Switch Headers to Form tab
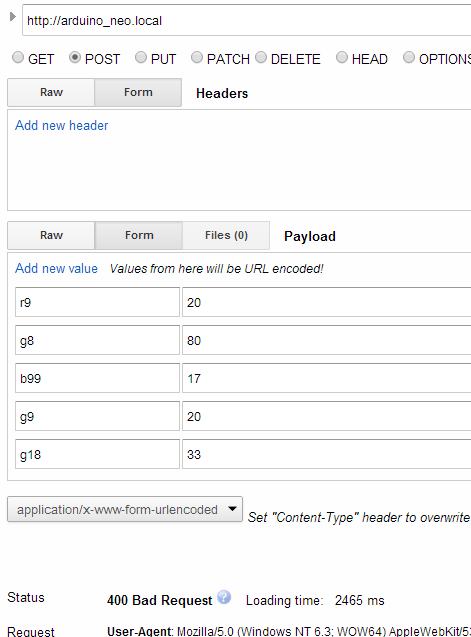The image size is (471, 637). [138, 93]
